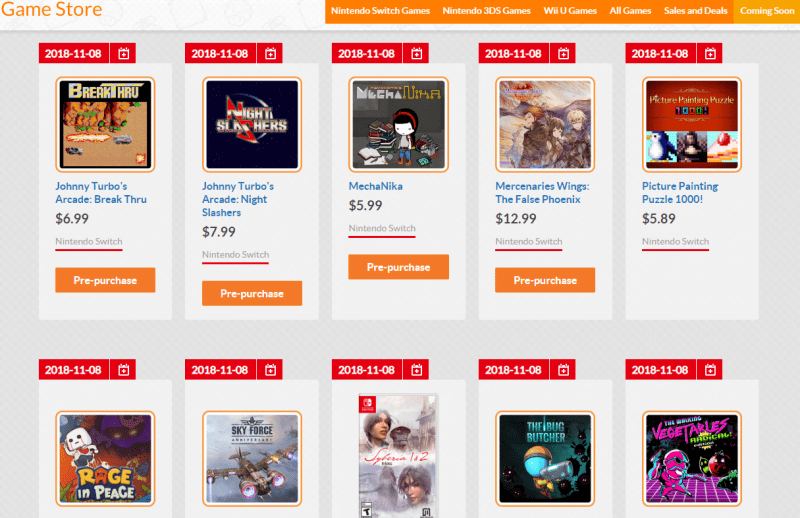Open the Nintendo Switch Games menu
Viewport: 800px width, 518px height.
[x=380, y=11]
